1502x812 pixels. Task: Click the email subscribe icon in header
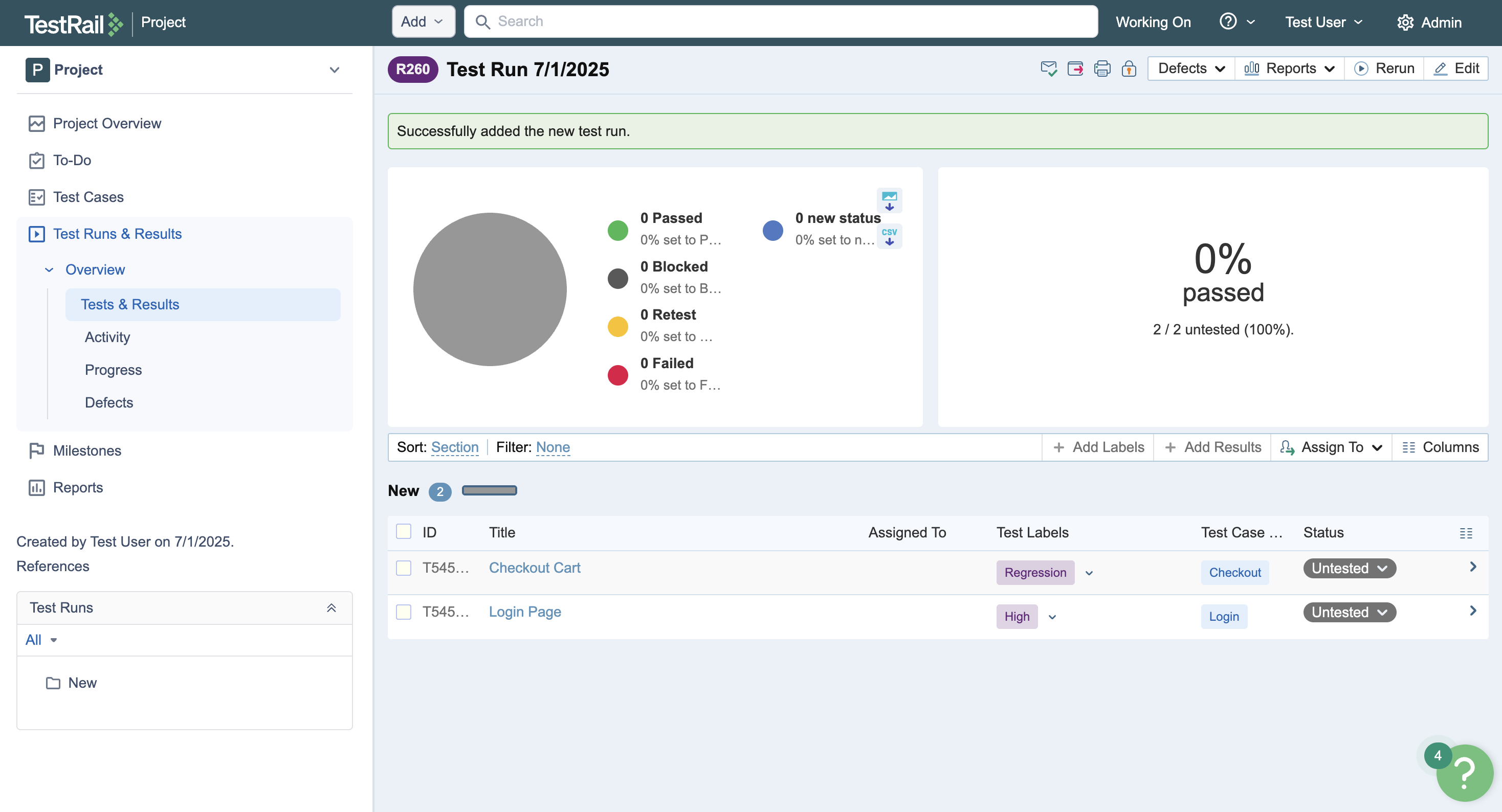pyautogui.click(x=1048, y=69)
